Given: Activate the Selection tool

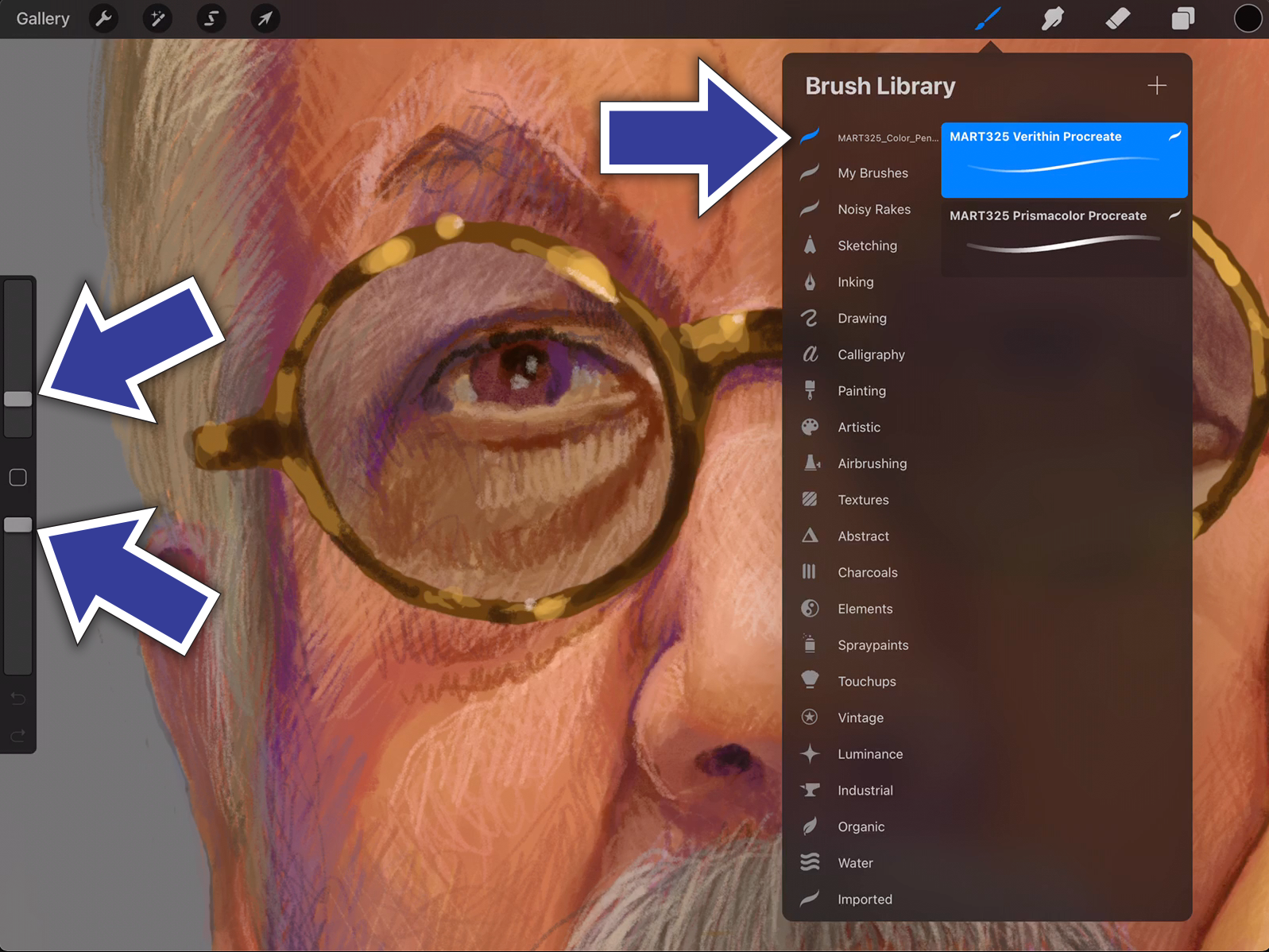Looking at the screenshot, I should [x=211, y=18].
